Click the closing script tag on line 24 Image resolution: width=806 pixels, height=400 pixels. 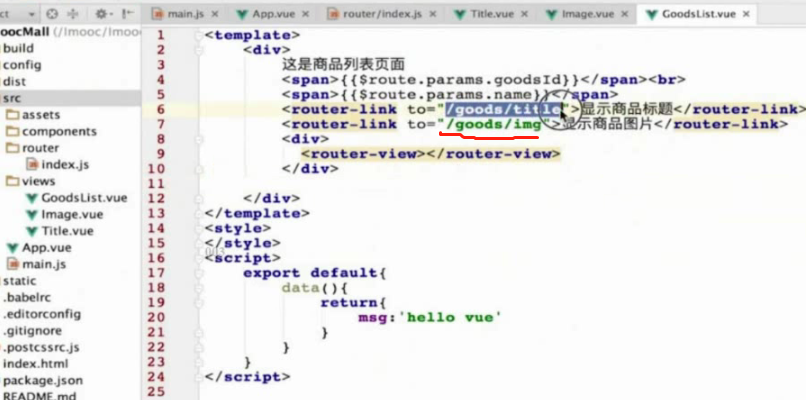coord(247,377)
